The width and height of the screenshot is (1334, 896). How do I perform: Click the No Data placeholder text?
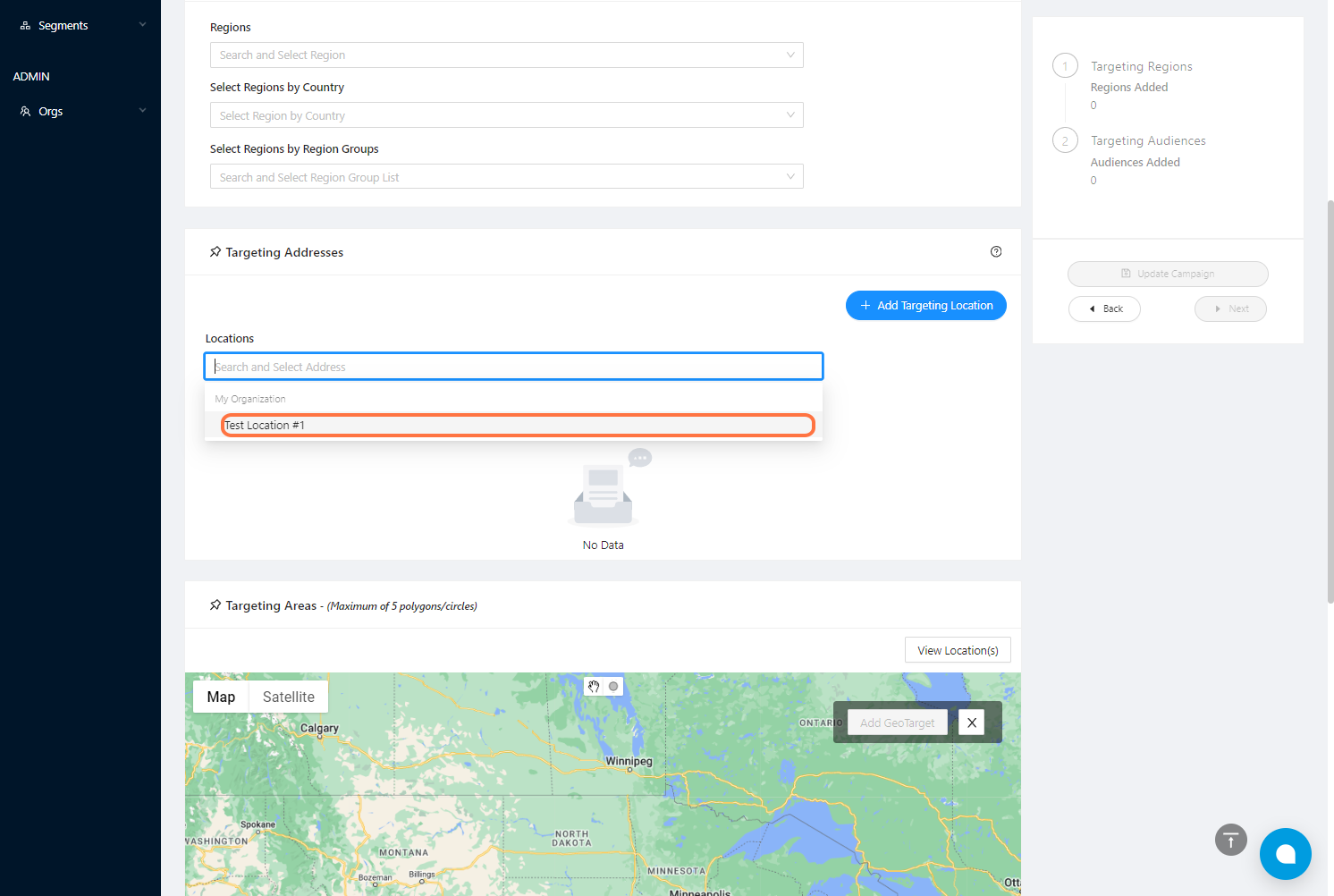point(604,545)
